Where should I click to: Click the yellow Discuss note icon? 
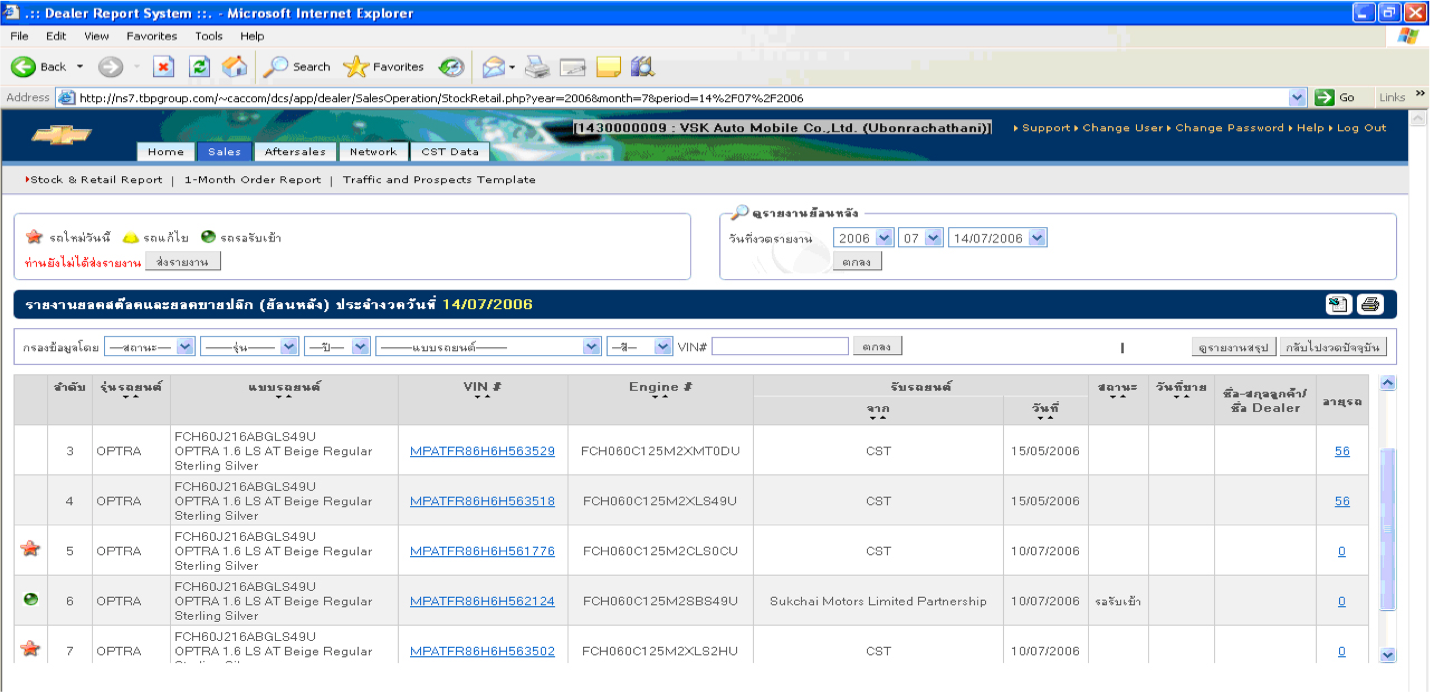[x=608, y=67]
